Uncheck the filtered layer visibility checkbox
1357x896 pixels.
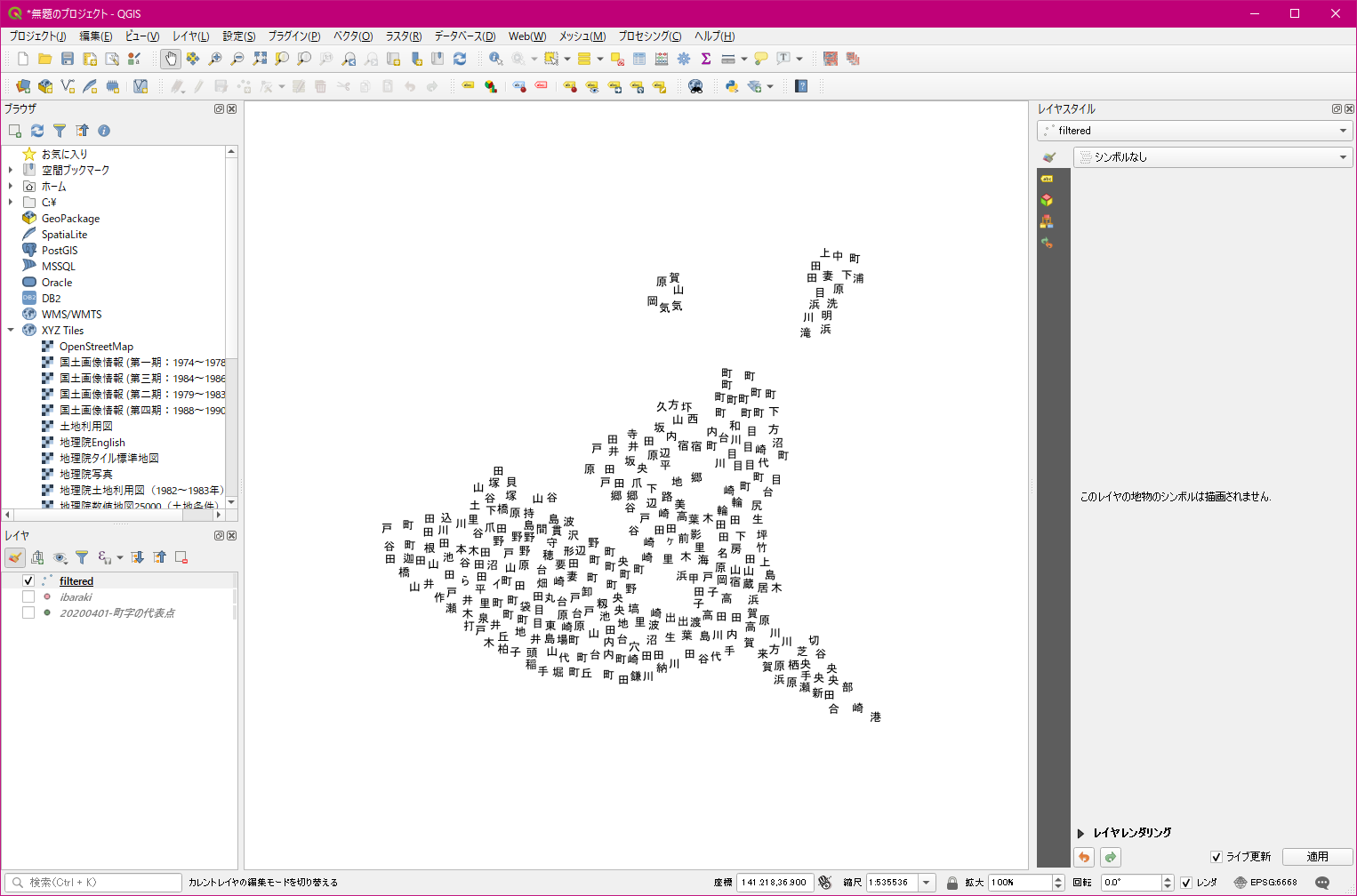[x=28, y=580]
